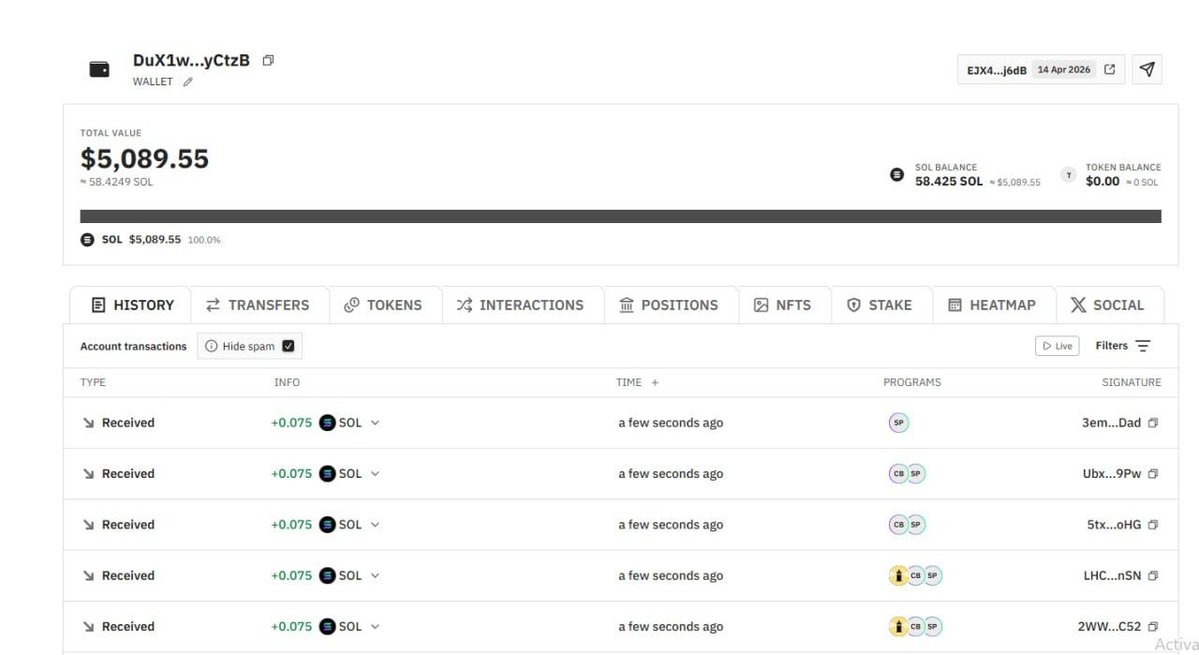Click the TIME column header

[629, 382]
